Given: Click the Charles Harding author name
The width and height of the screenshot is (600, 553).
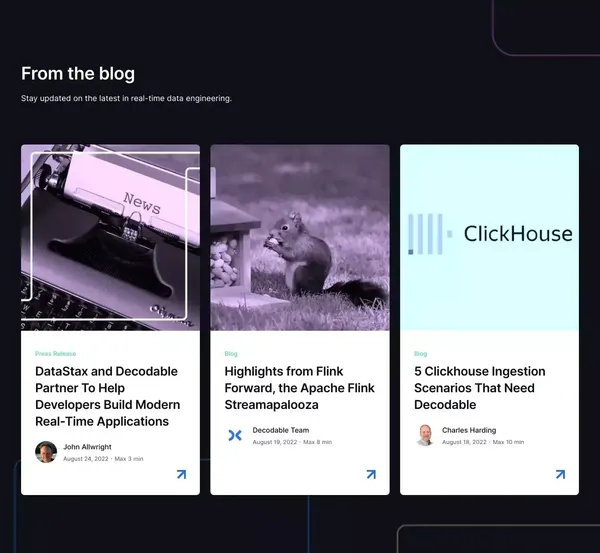Looking at the screenshot, I should [469, 430].
